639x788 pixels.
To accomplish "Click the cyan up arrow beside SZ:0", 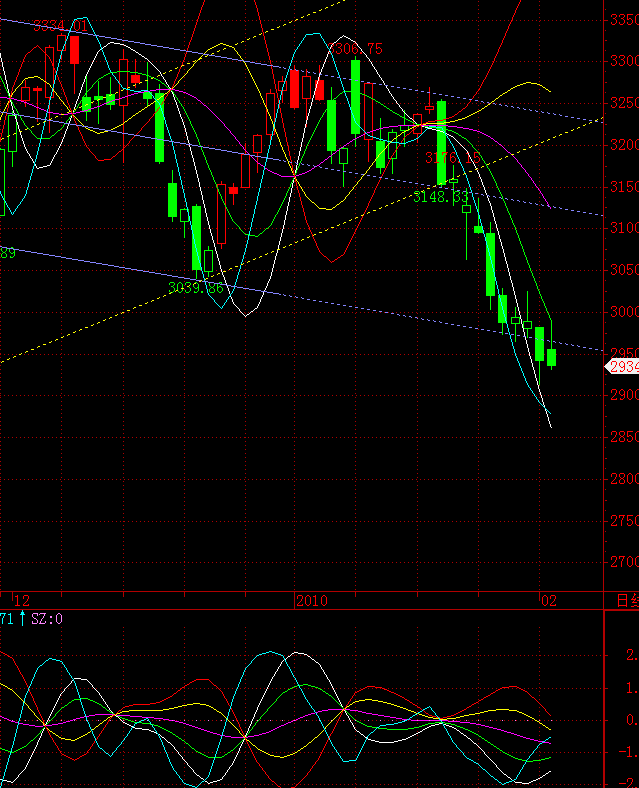I will 22,618.
